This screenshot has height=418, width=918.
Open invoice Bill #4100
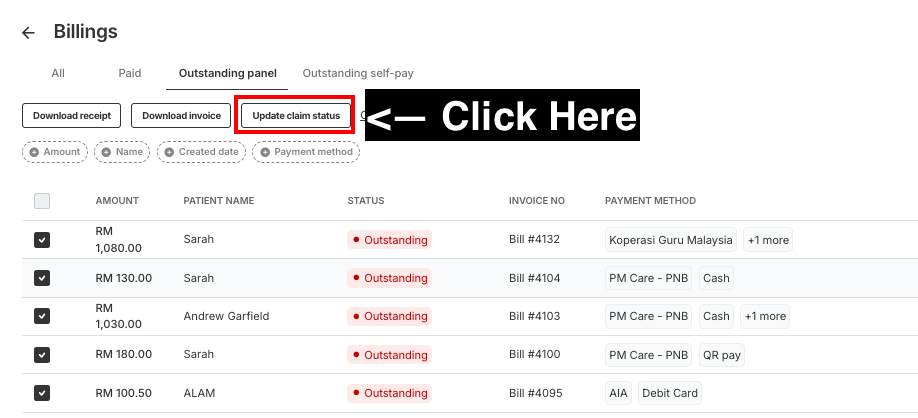535,354
